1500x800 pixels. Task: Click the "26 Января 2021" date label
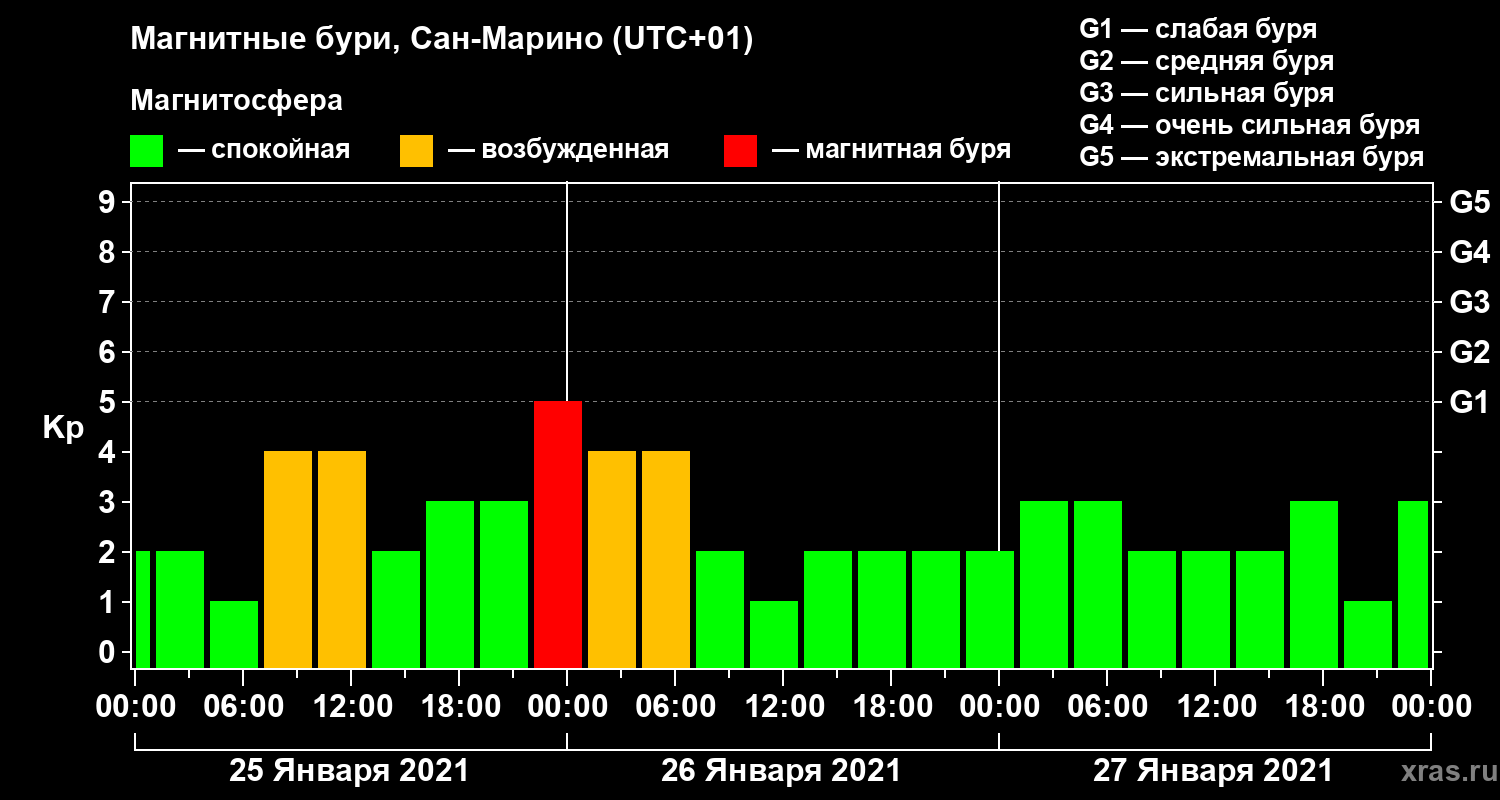point(781,772)
